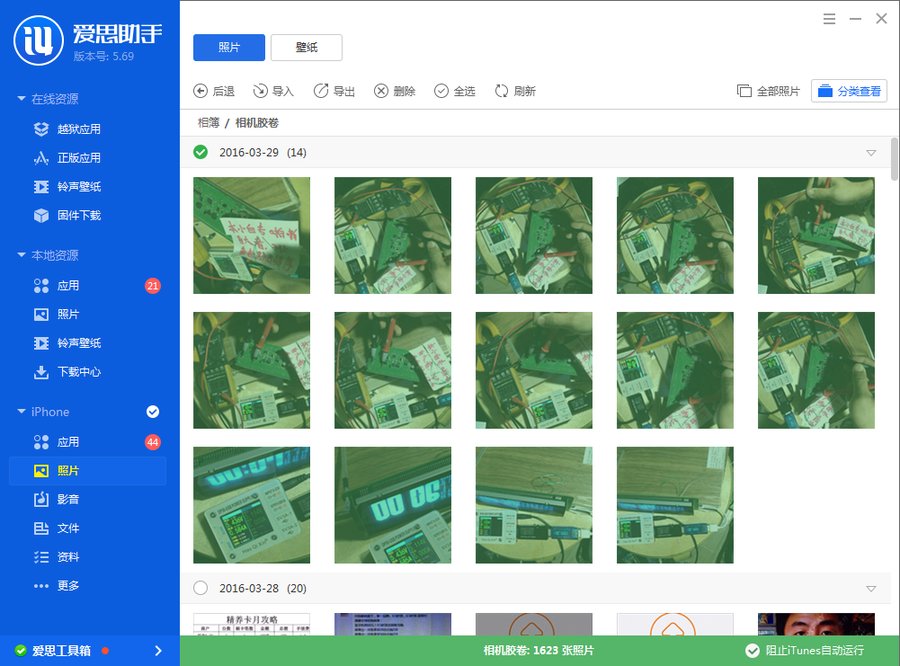Switch to the 照片 tab
The height and width of the screenshot is (666, 900).
pyautogui.click(x=229, y=47)
